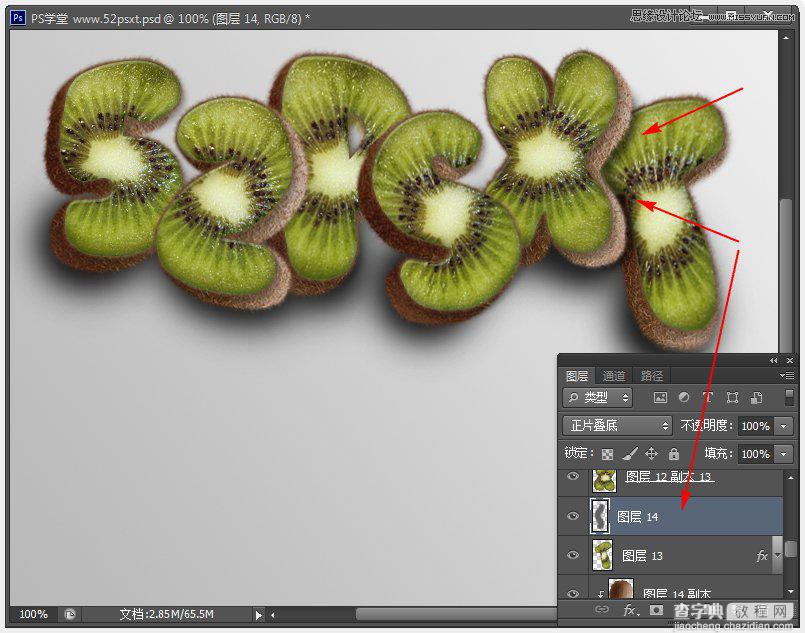
Task: Open the 类型 filter kind dropdown
Action: (597, 397)
